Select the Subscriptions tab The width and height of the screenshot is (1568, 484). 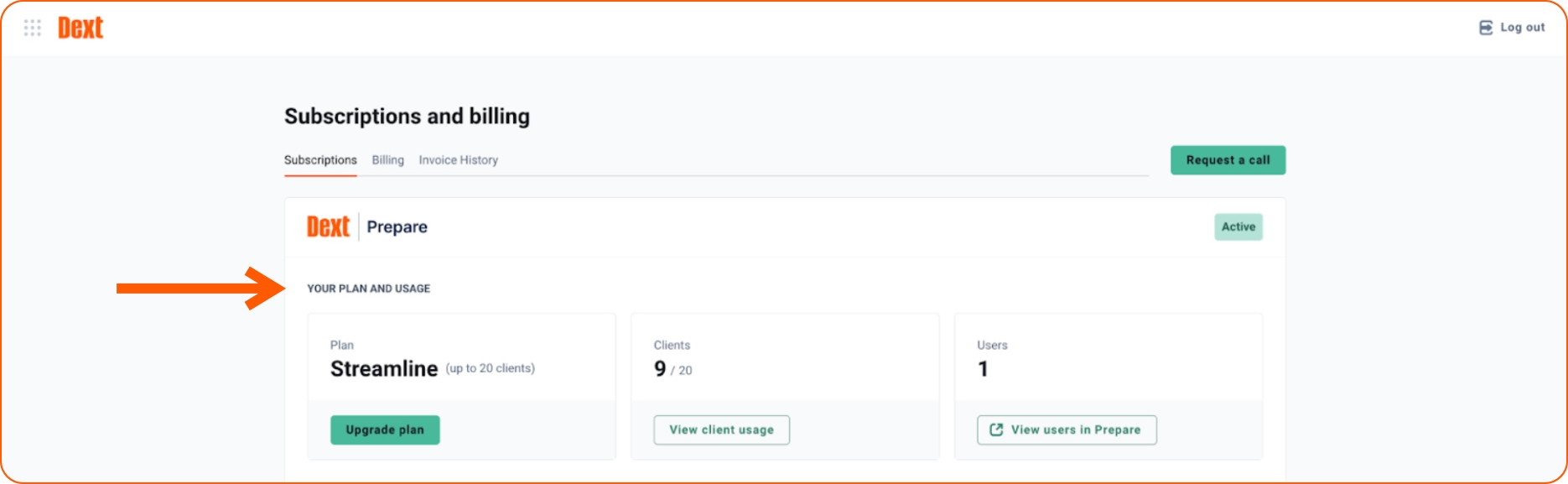320,160
